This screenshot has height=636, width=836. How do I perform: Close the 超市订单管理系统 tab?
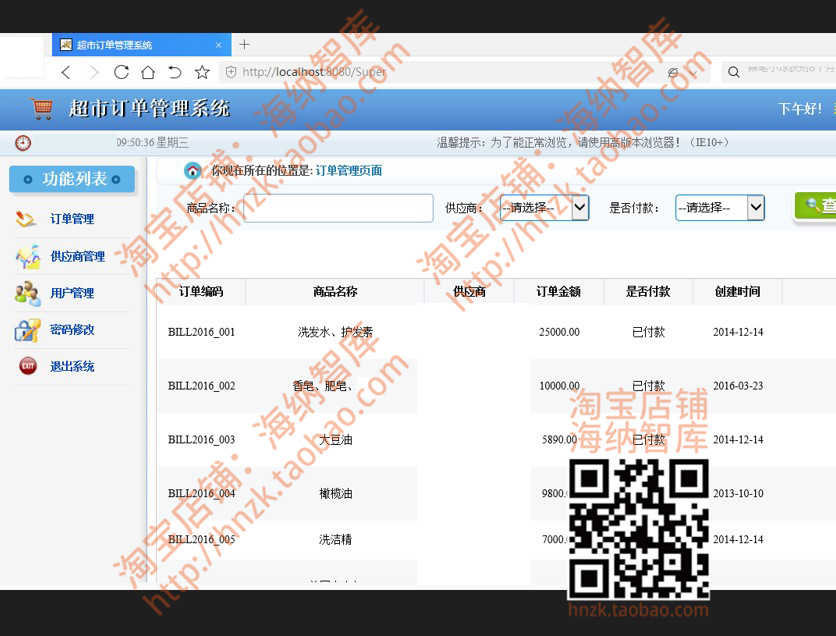click(x=219, y=45)
